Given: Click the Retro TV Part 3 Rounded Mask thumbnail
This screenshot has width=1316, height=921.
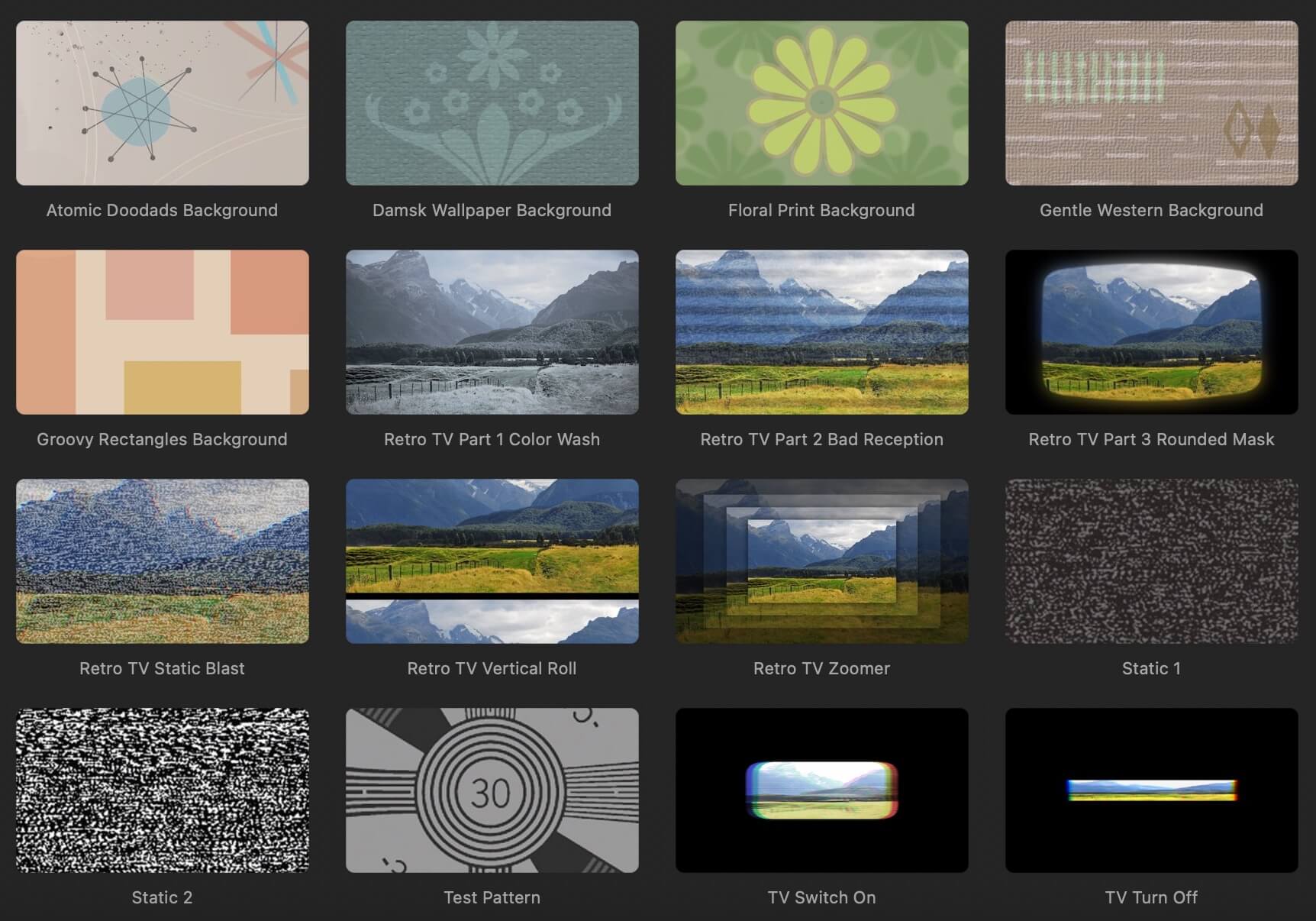Looking at the screenshot, I should click(1151, 332).
